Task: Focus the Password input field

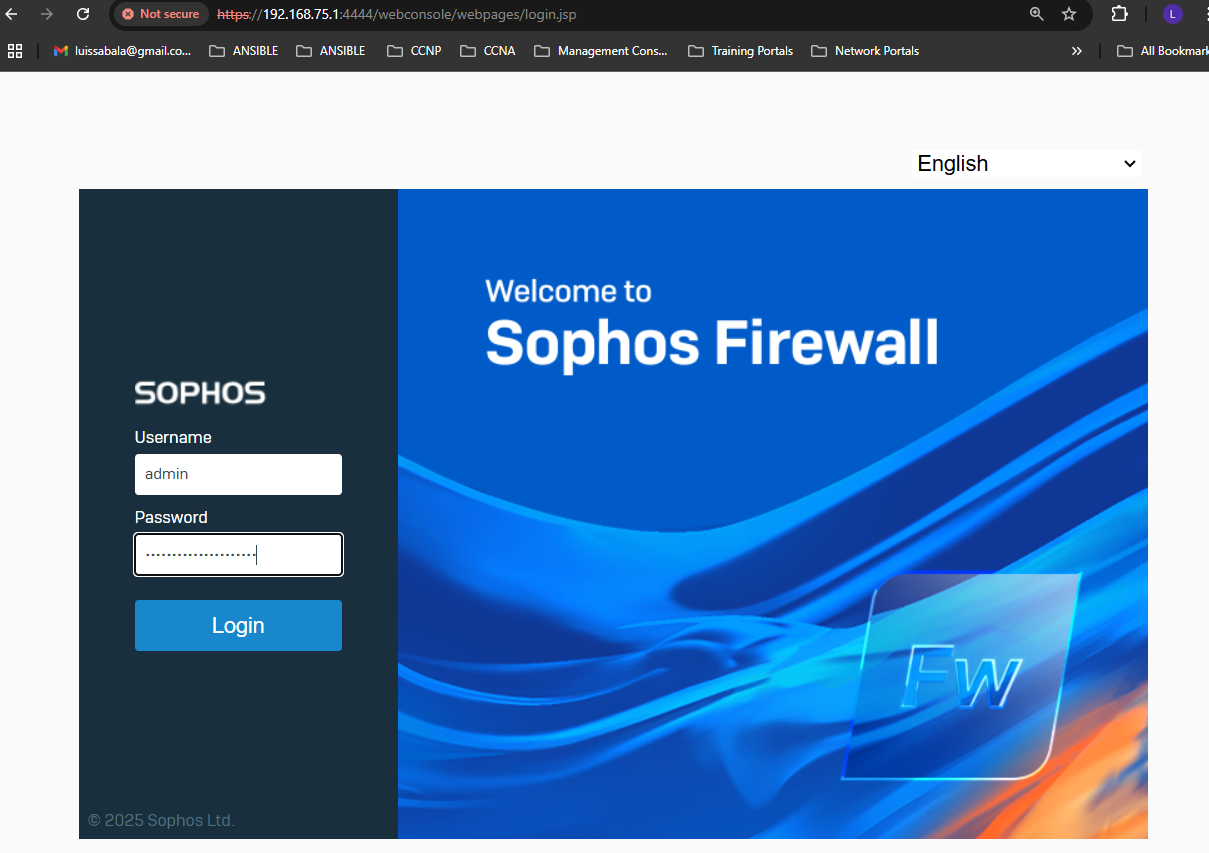Action: 238,555
